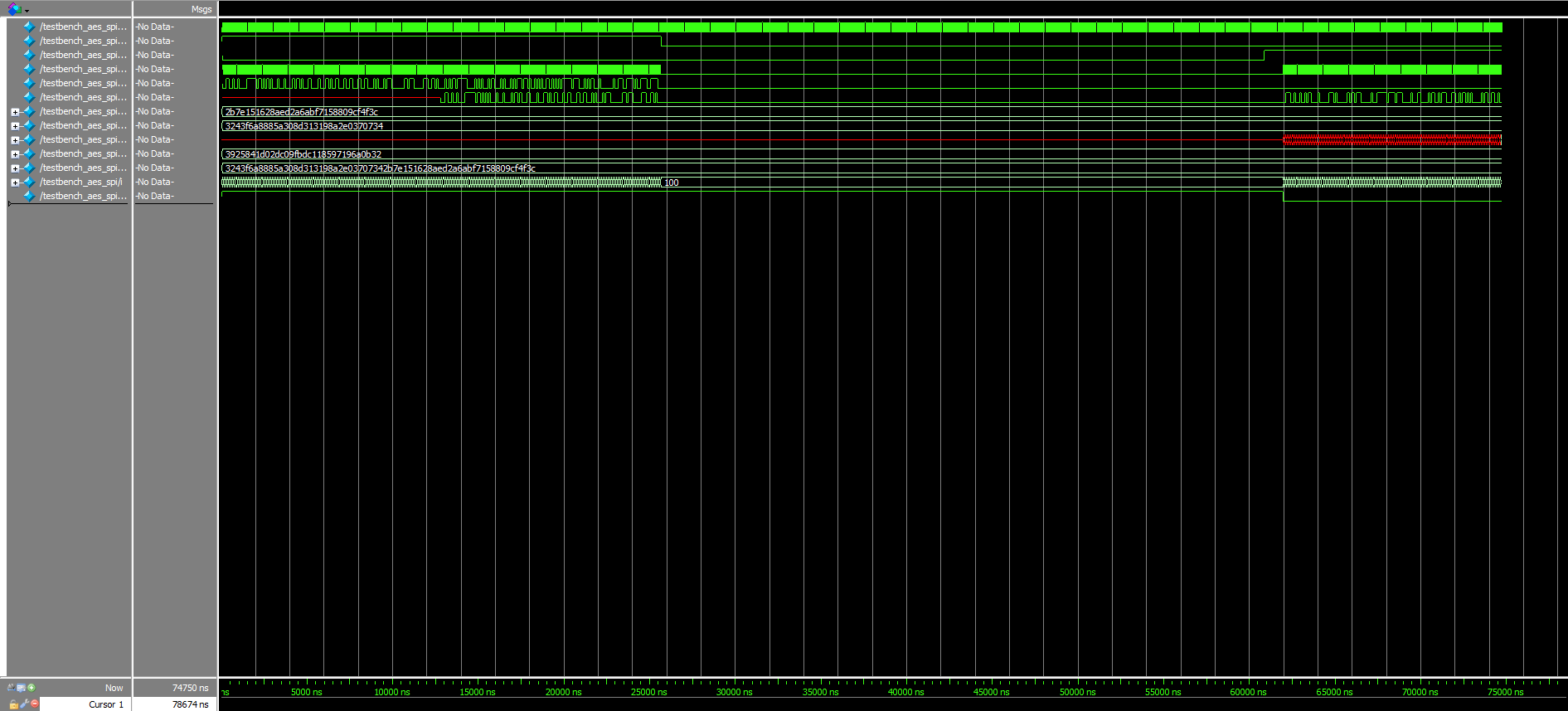Select the Cursor 1 name label
1568x711 pixels.
tap(105, 704)
